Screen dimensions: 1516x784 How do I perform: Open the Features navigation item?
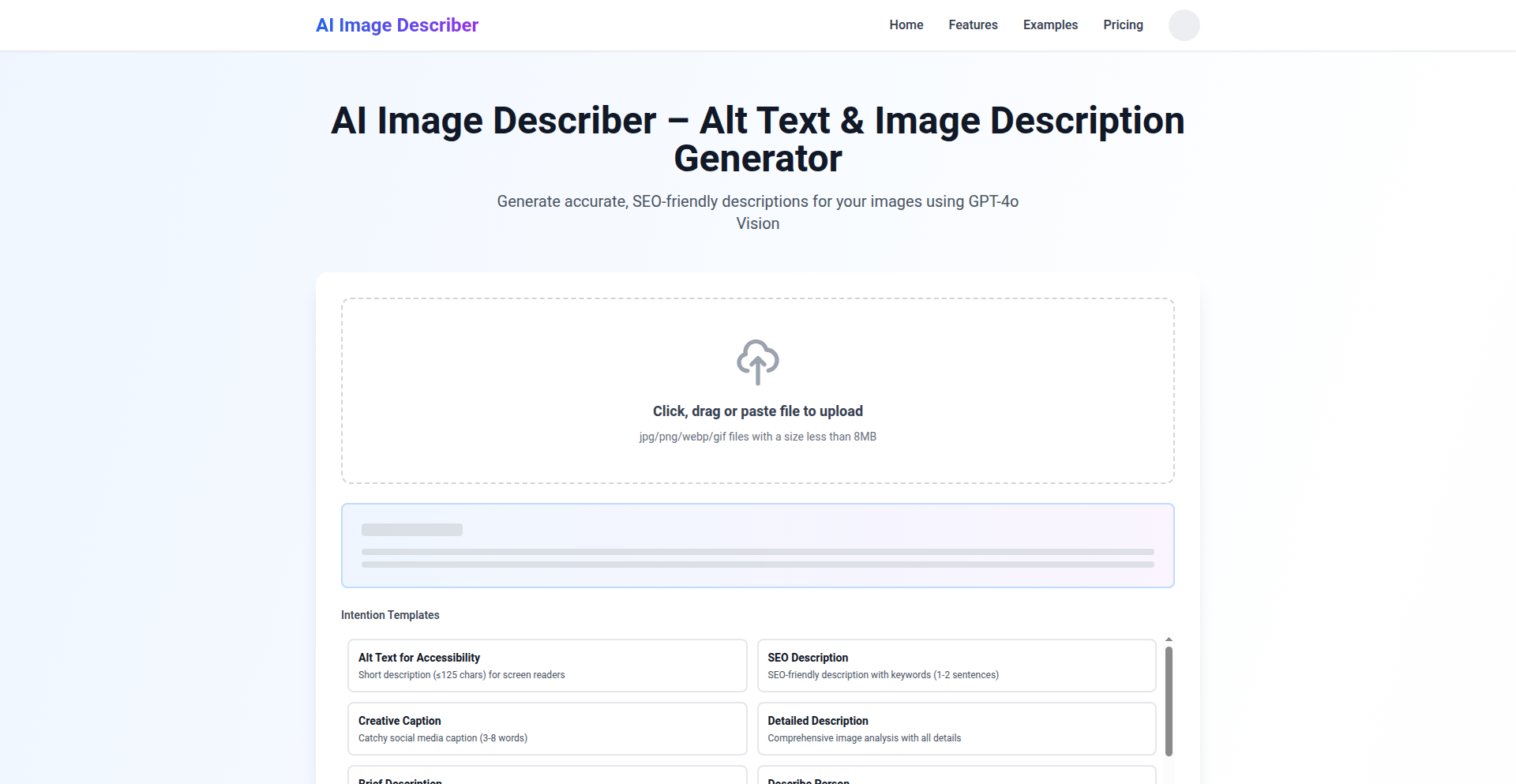pyautogui.click(x=973, y=24)
